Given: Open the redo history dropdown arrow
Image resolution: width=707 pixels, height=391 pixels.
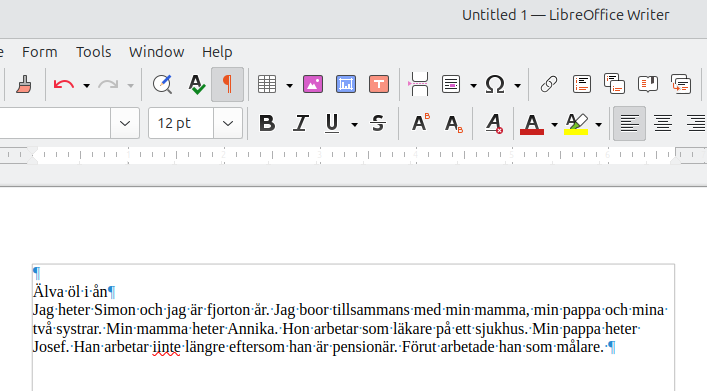Looking at the screenshot, I should [x=130, y=85].
